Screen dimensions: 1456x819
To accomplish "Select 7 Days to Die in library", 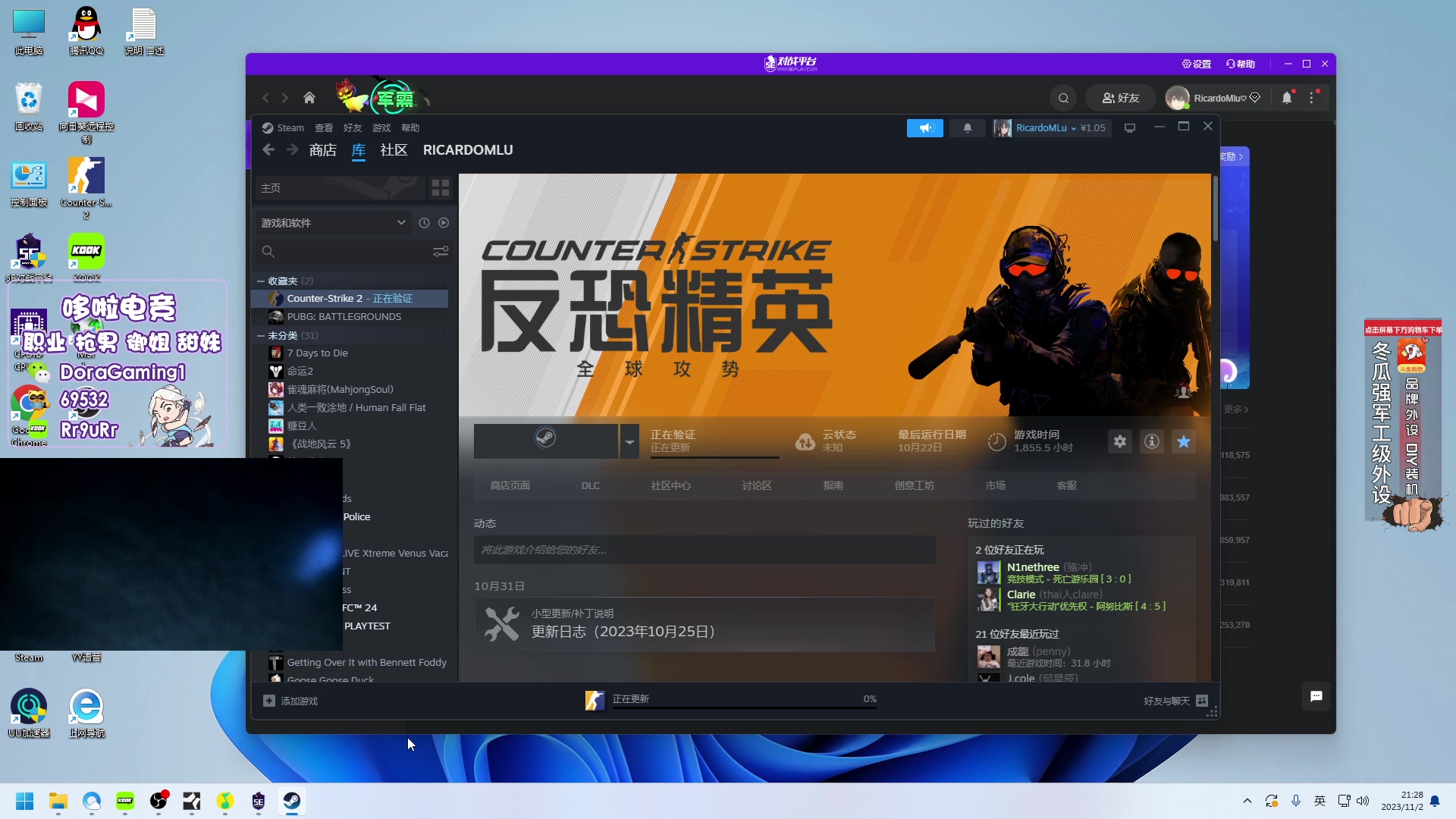I will [x=350, y=353].
